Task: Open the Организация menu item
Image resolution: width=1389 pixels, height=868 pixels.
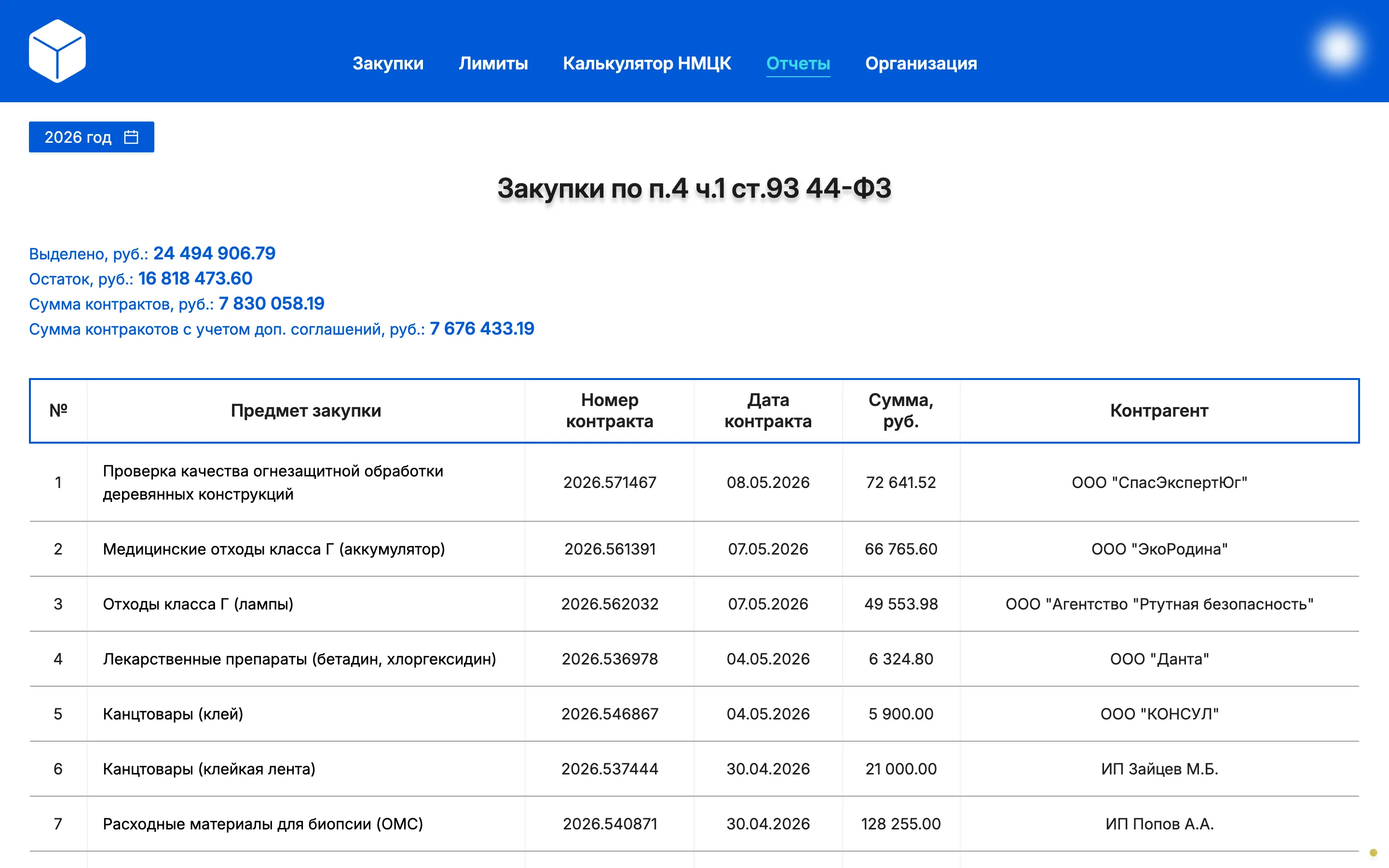Action: (921, 63)
